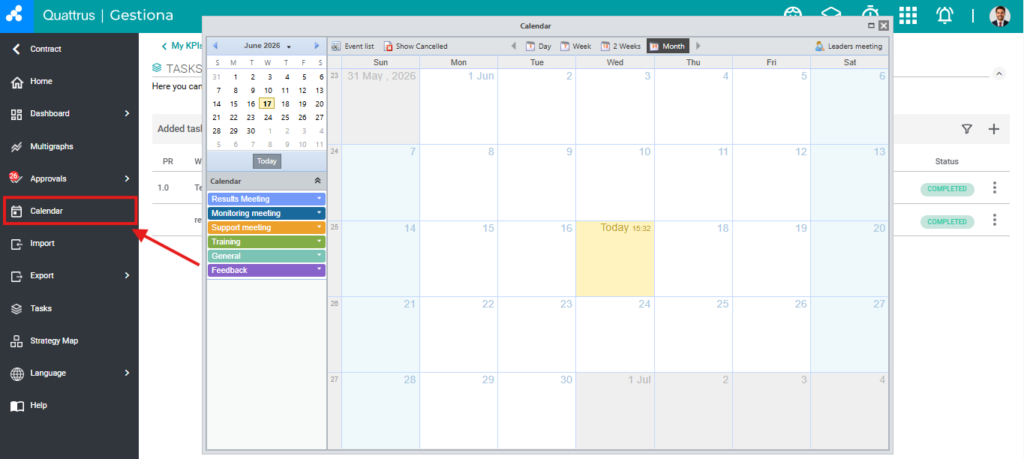Screen dimensions: 1024x459
Task: Open the apps grid icon
Action: [908, 16]
